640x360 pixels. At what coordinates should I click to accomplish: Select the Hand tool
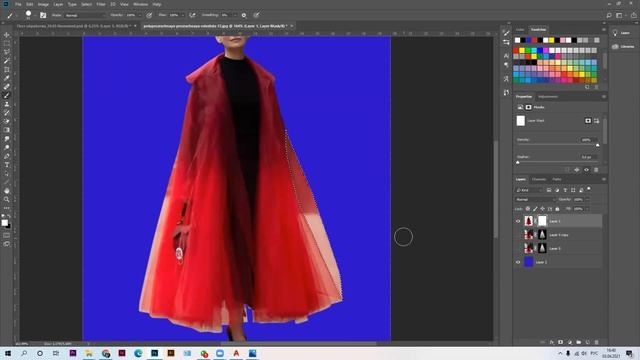[x=7, y=191]
